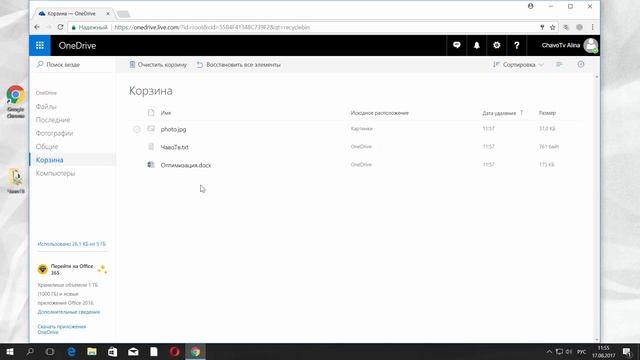Click the image icon of photo.jpg
Screen dimensions: 640x360
(x=151, y=129)
